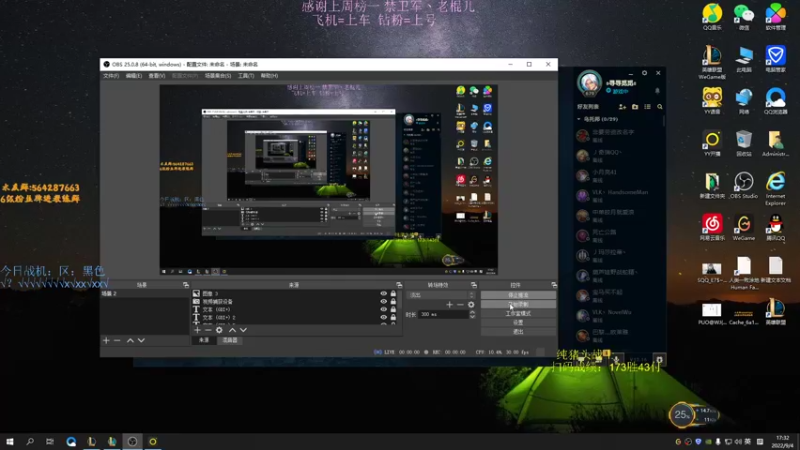Open 编辑(E) menu in OBS
The height and width of the screenshot is (450, 800).
(134, 76)
